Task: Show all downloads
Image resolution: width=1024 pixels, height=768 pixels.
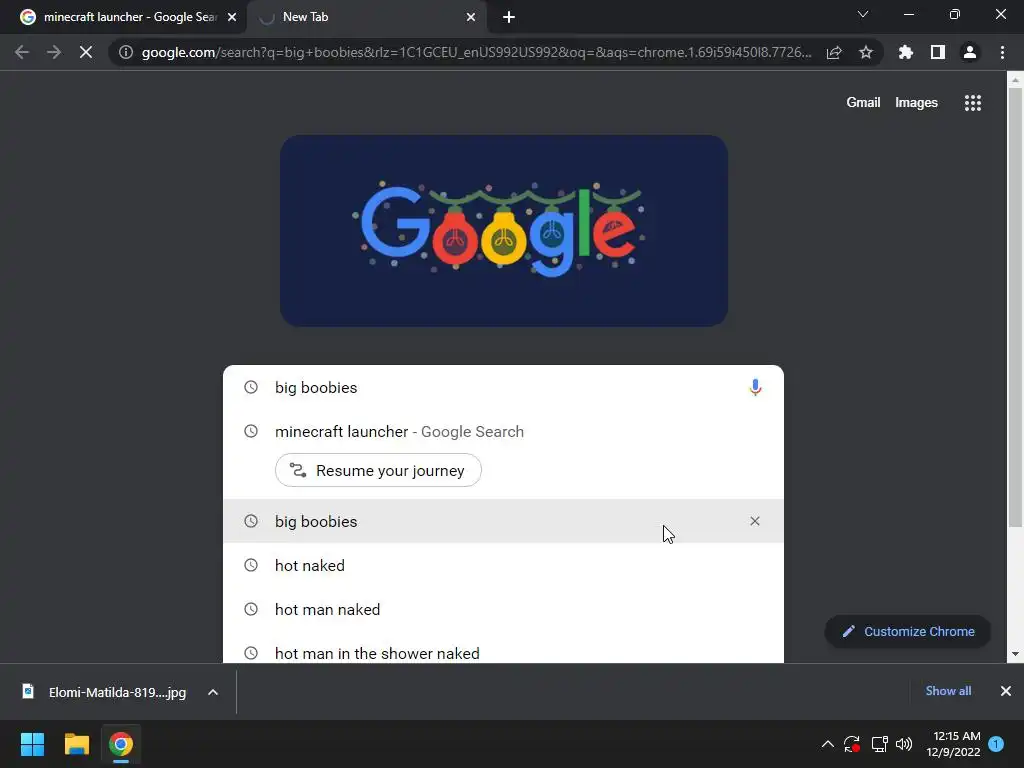Action: (x=948, y=691)
